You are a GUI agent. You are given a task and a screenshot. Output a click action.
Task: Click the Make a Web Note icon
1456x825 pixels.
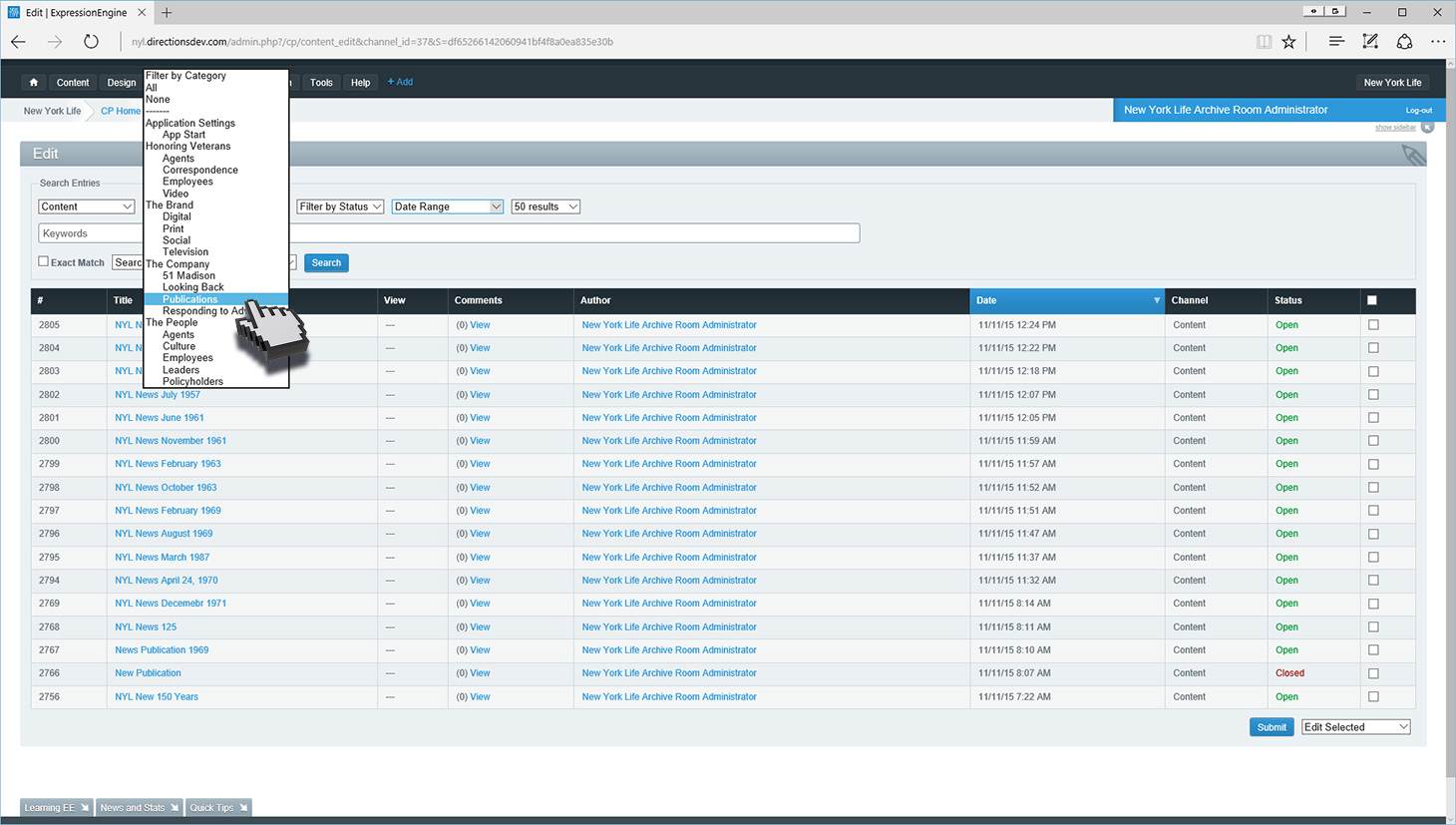(x=1370, y=42)
